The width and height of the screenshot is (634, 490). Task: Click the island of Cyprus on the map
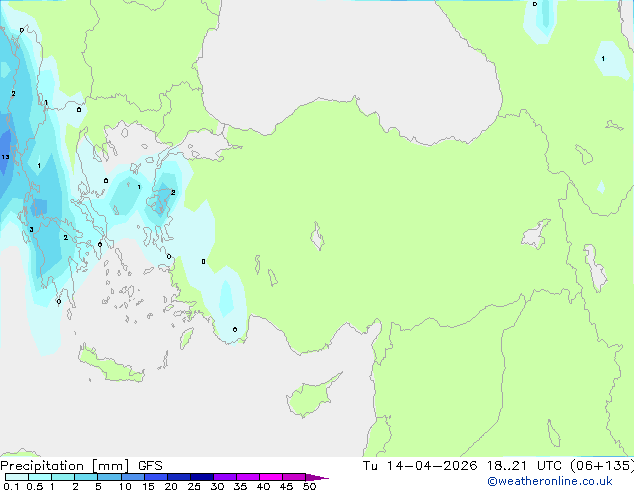pyautogui.click(x=311, y=397)
